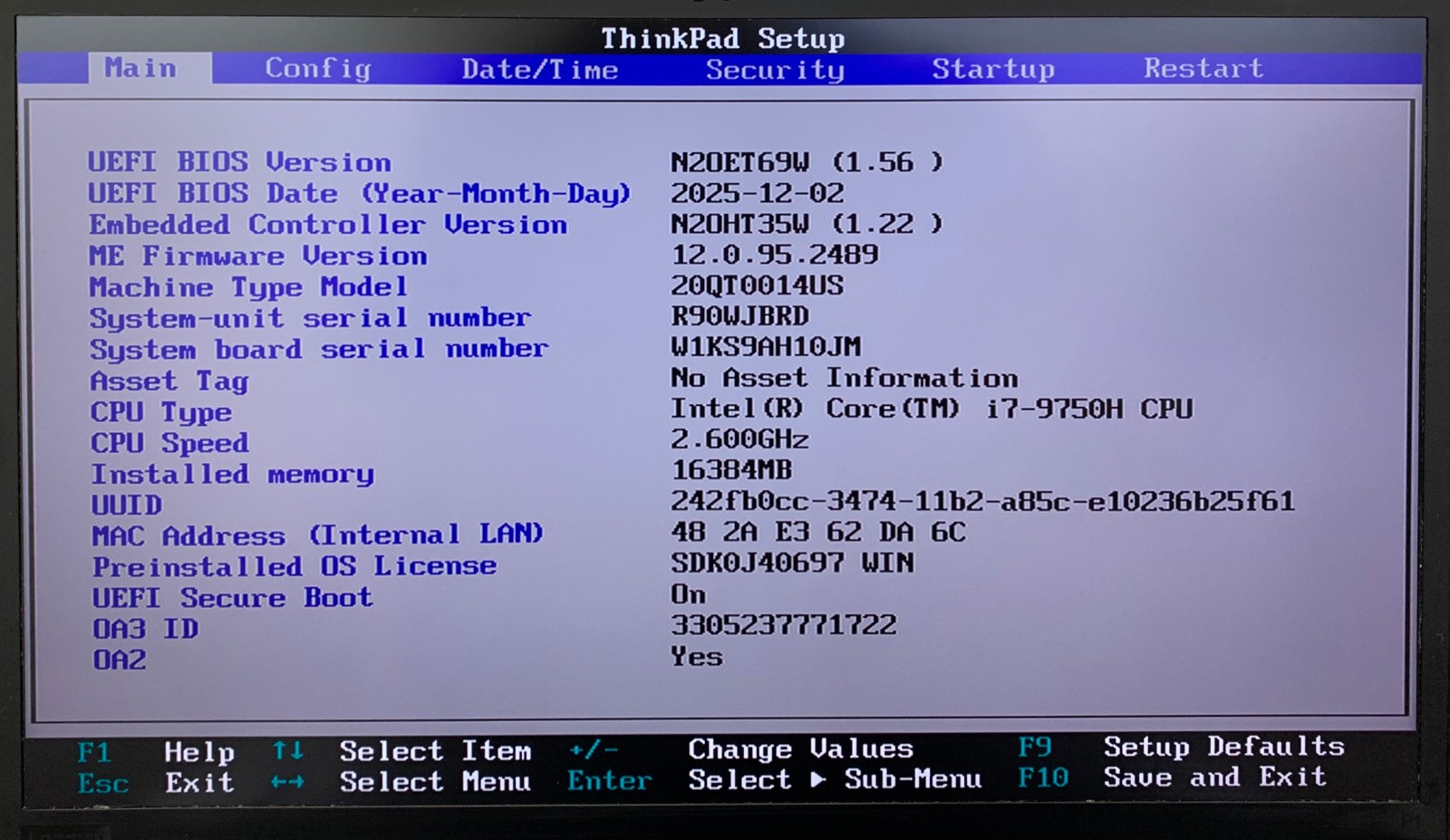
Task: Select OA2 value Yes
Action: [x=697, y=656]
